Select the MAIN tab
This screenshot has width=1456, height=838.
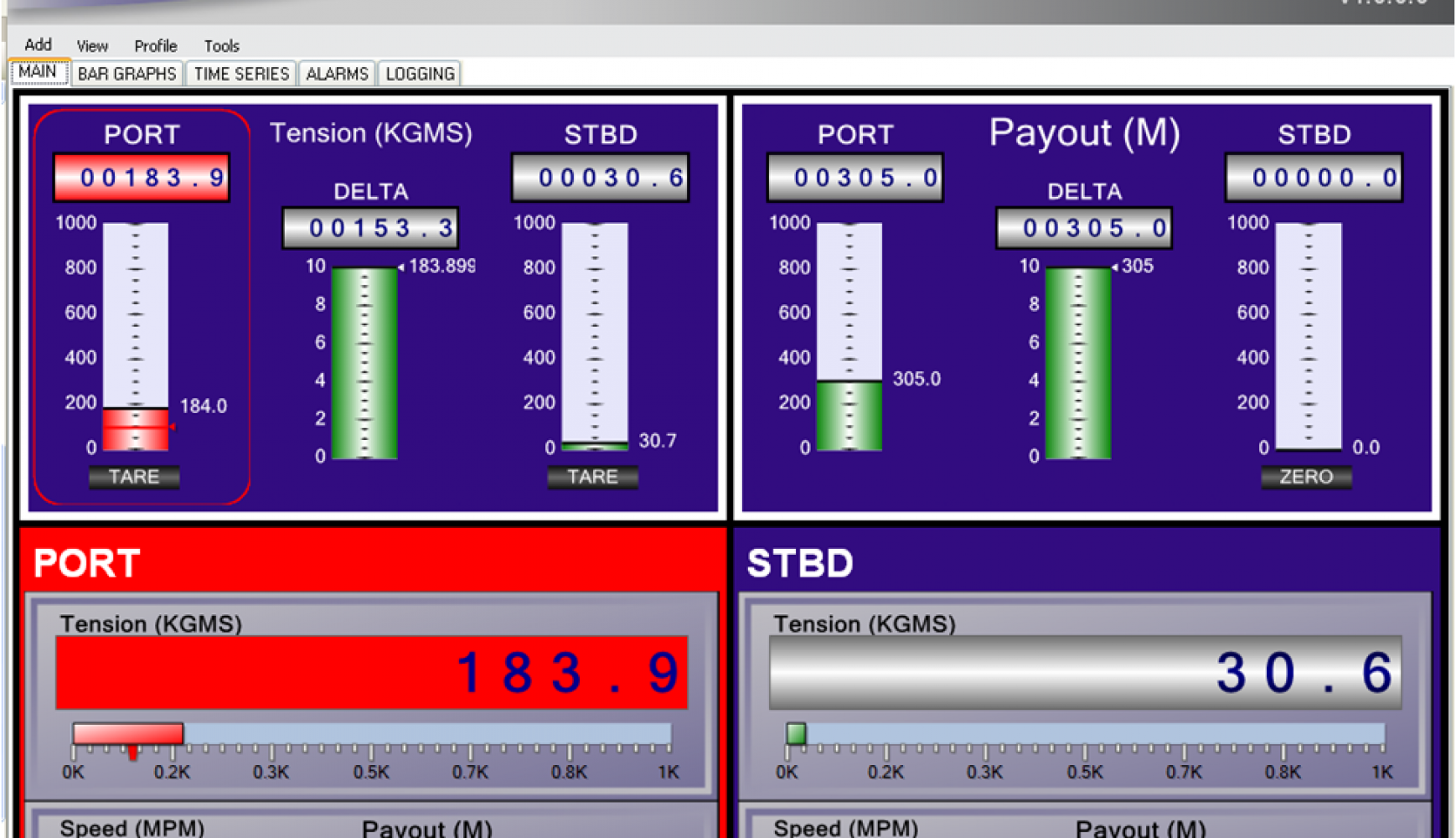coord(39,72)
